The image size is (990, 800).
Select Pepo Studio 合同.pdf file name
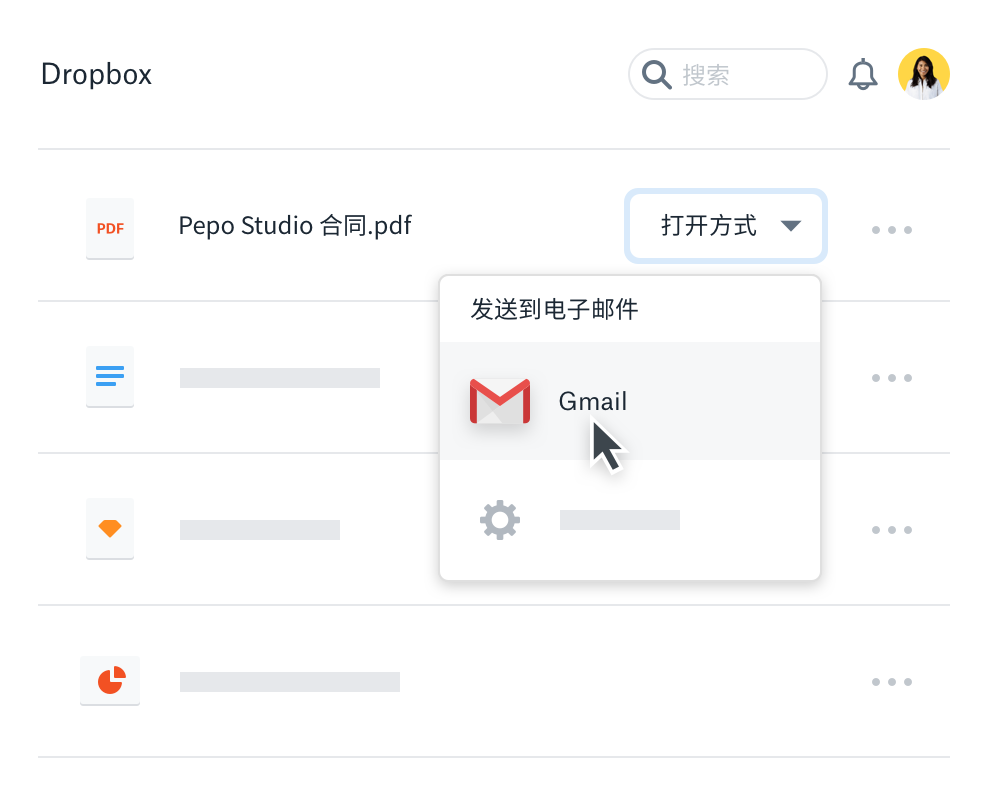point(295,225)
